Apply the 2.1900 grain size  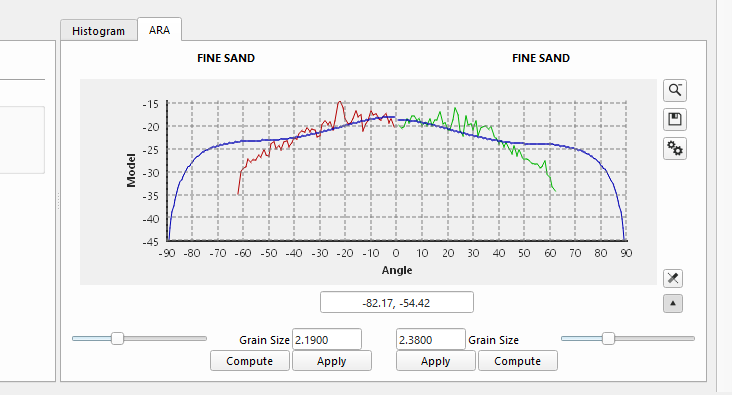pyautogui.click(x=332, y=361)
